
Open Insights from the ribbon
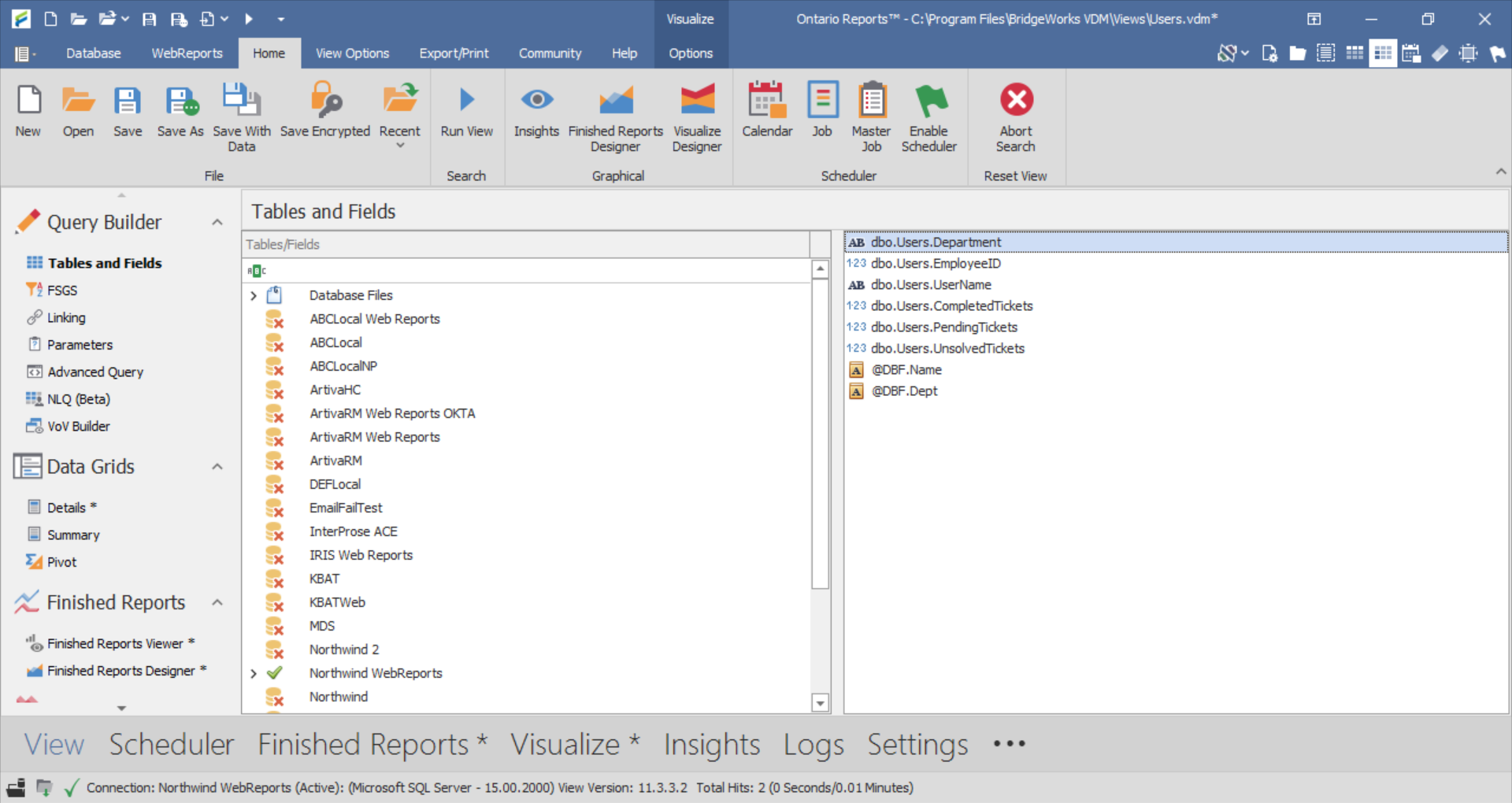tap(536, 110)
